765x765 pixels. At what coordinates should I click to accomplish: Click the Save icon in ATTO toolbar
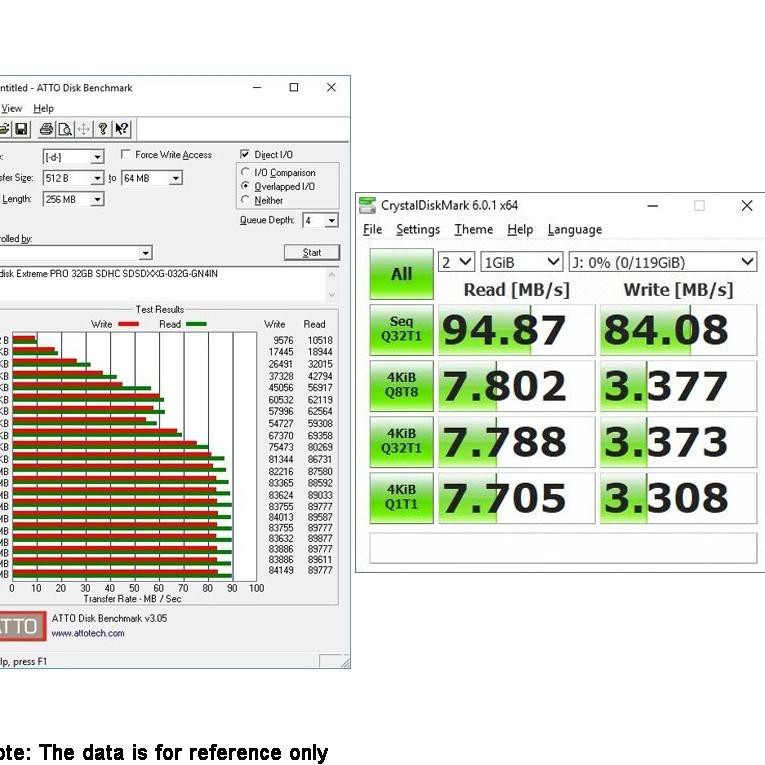pos(21,129)
